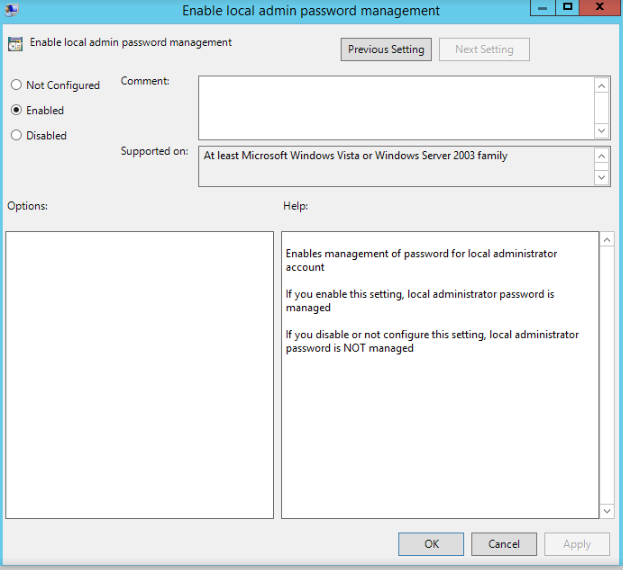623x570 pixels.
Task: Click Comment box scroll down arrow
Action: [602, 130]
